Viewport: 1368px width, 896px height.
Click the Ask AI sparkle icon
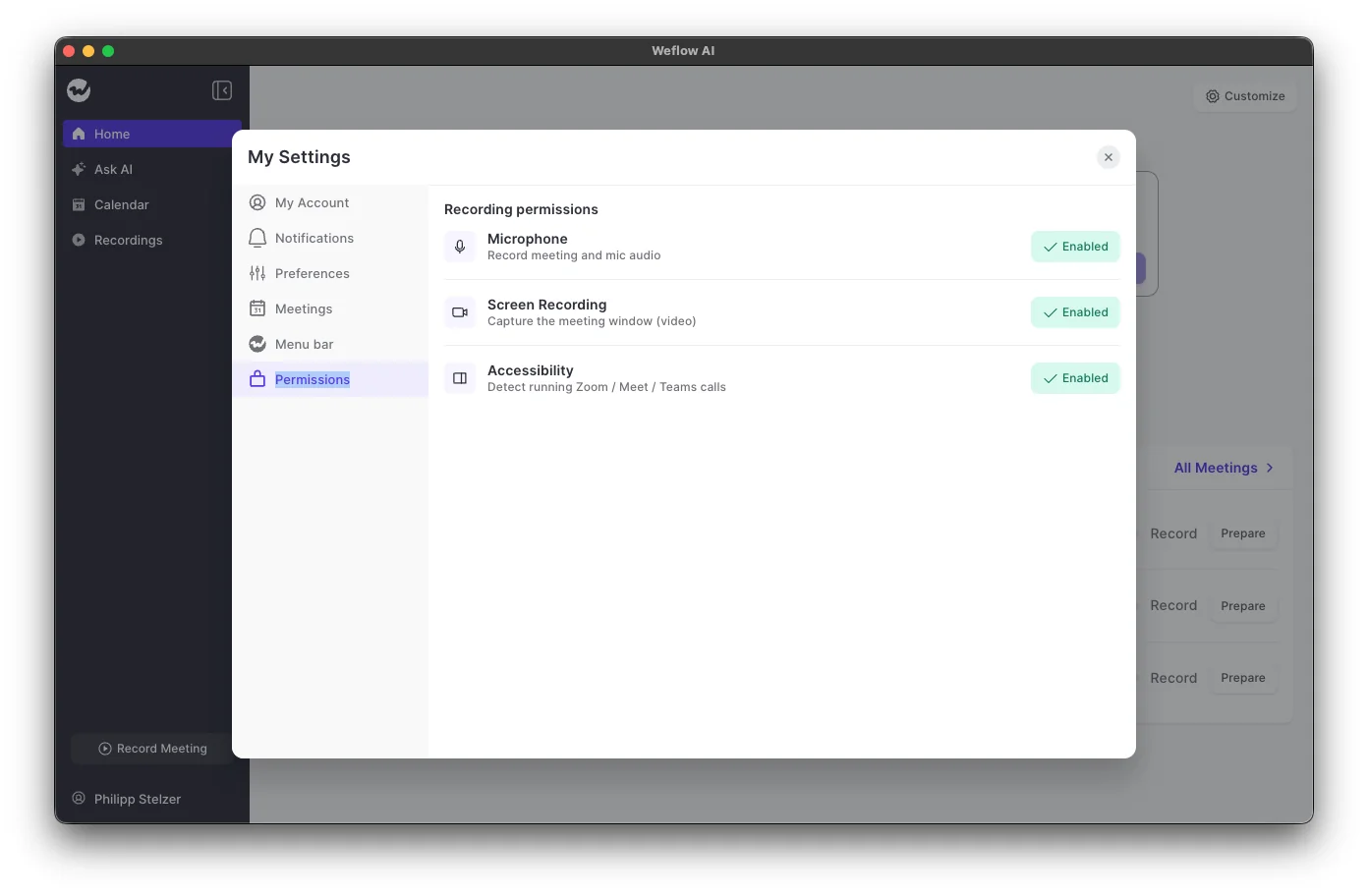click(x=79, y=169)
